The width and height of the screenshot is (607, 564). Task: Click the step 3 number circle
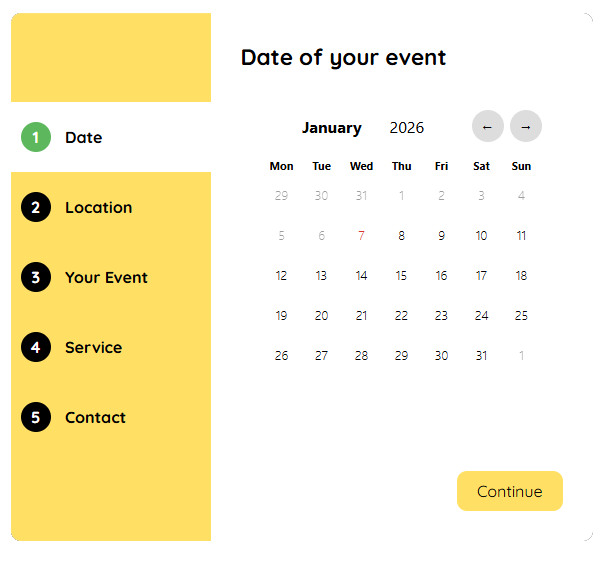coord(36,277)
